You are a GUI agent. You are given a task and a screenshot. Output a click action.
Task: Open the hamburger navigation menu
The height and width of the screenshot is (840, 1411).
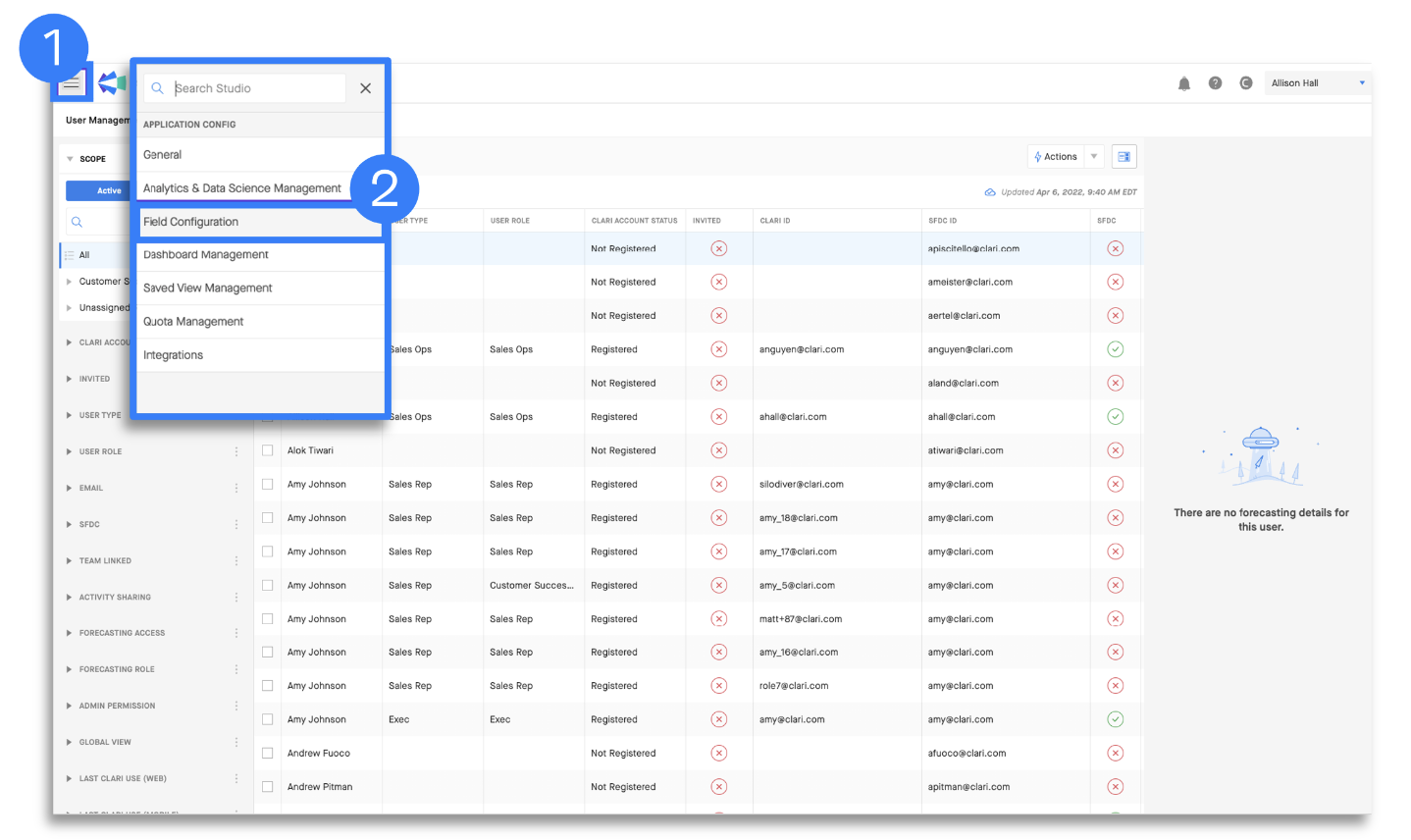click(x=71, y=84)
